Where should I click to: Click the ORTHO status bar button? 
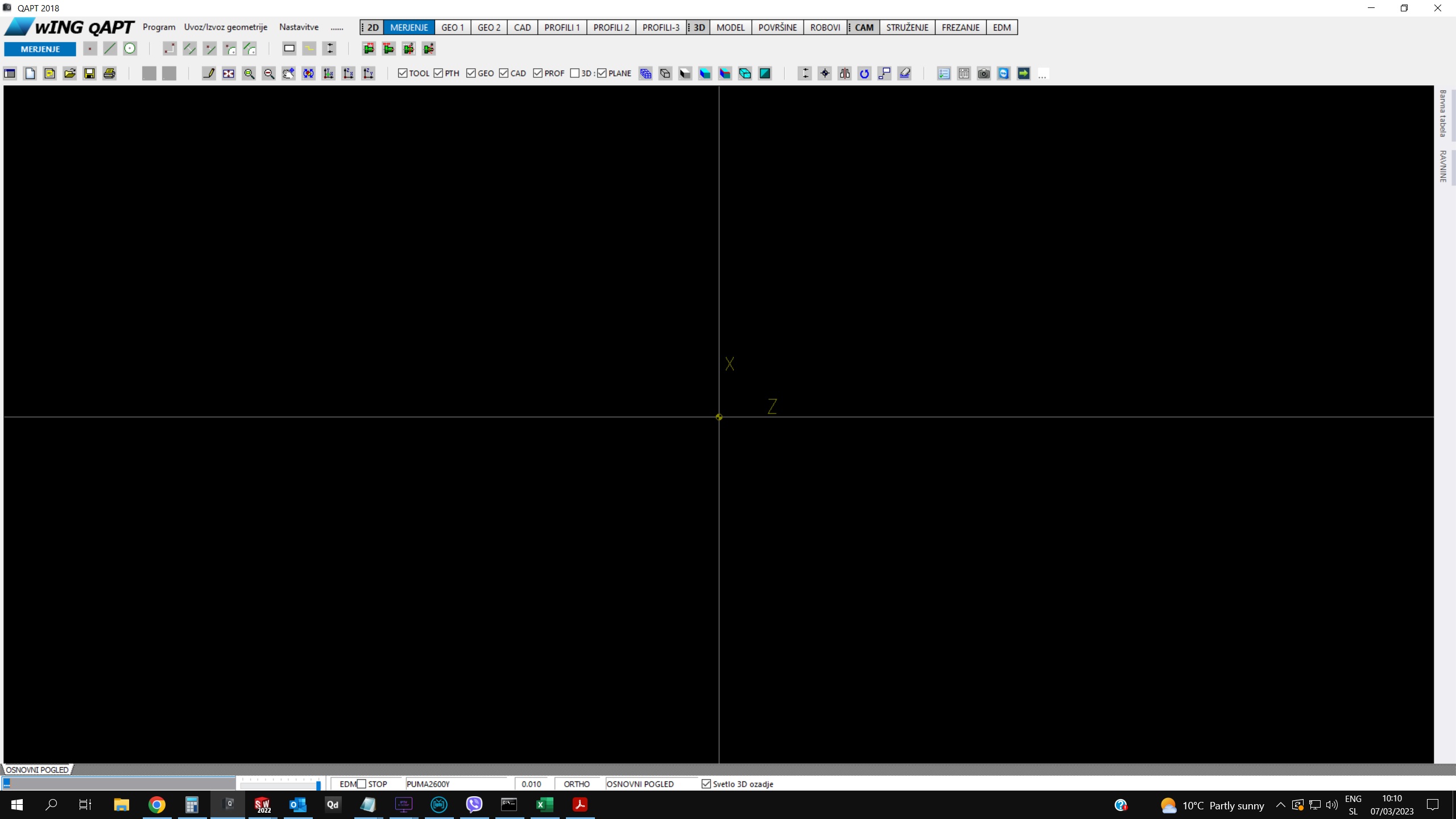coord(576,784)
